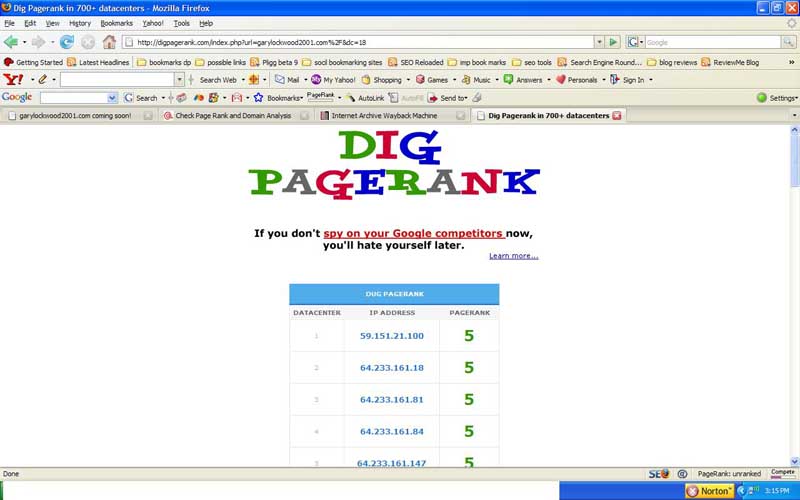The image size is (800, 500).
Task: Open the Home page icon
Action: pos(109,42)
